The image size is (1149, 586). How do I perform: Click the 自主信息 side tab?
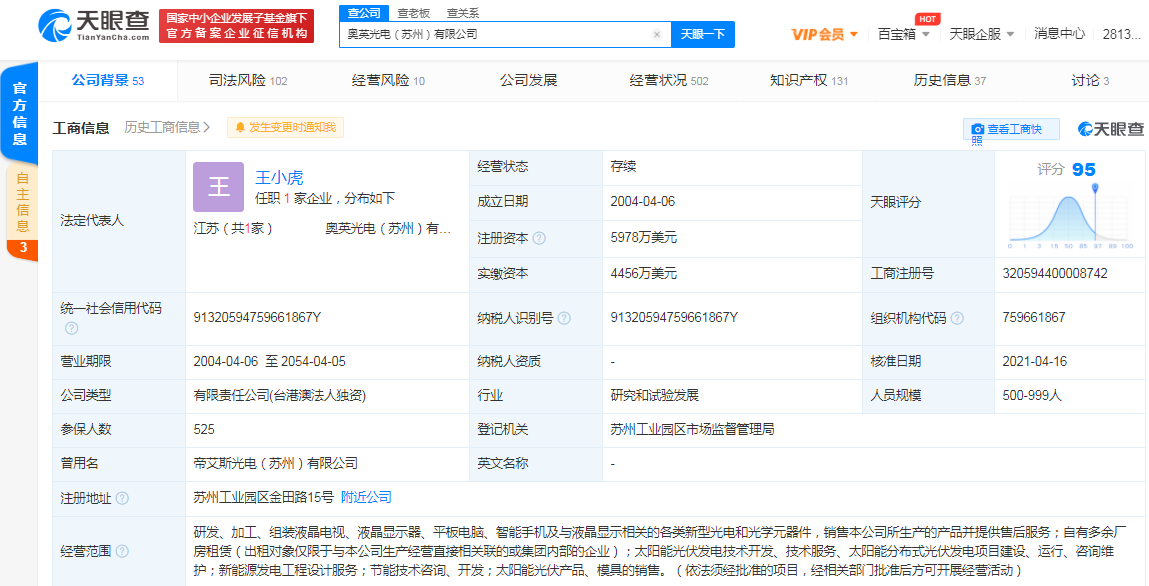click(x=22, y=201)
